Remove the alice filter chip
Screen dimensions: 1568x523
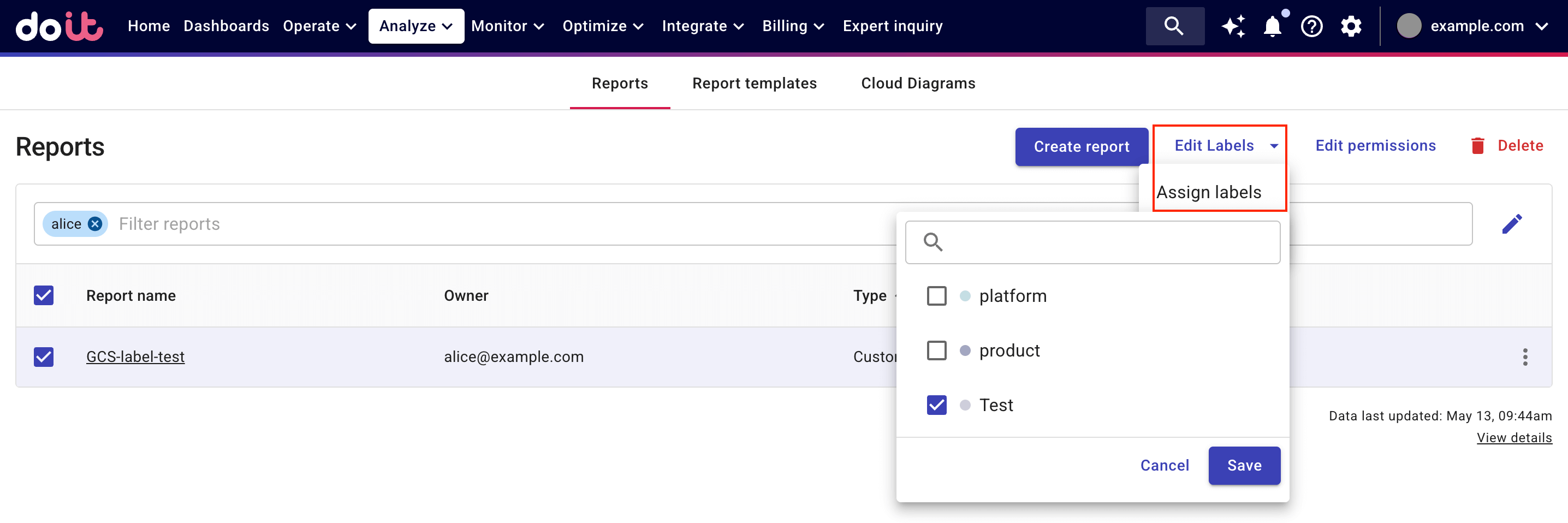[95, 224]
